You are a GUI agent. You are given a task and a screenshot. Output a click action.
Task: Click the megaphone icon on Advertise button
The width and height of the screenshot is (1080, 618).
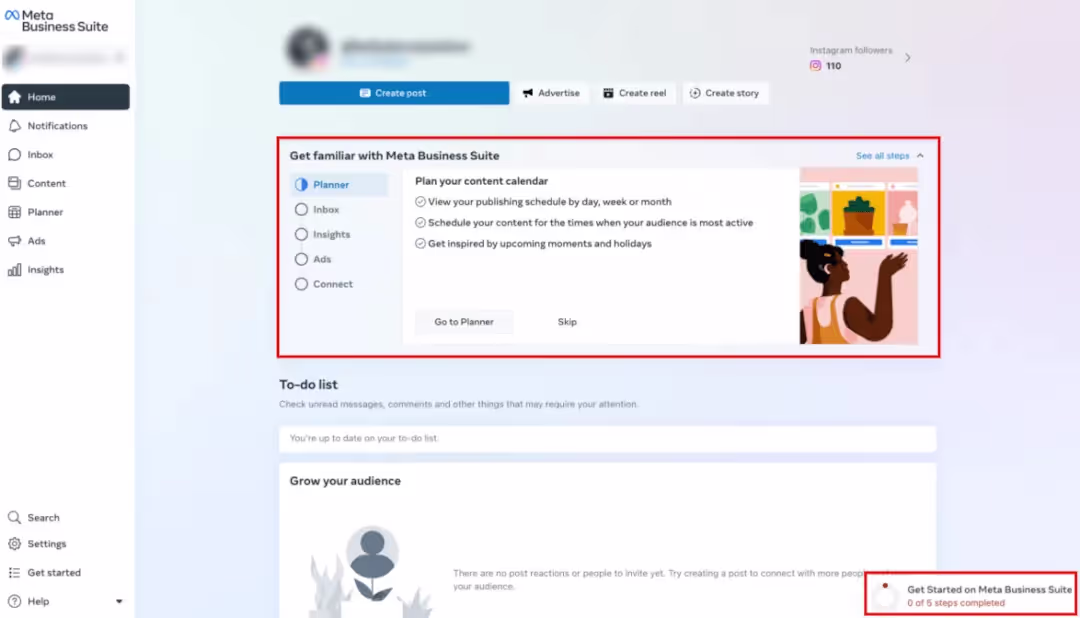[x=528, y=93]
